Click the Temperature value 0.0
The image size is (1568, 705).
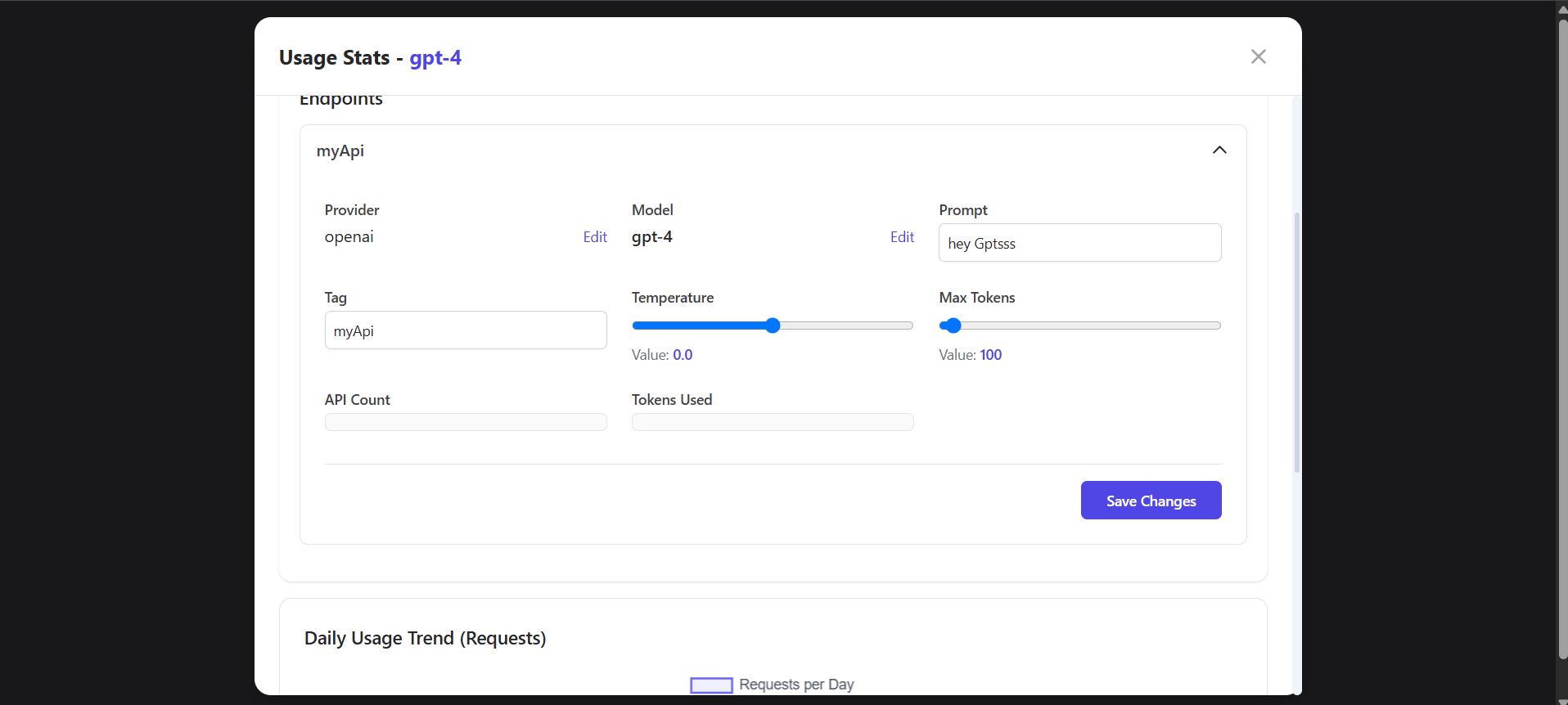pyautogui.click(x=683, y=355)
